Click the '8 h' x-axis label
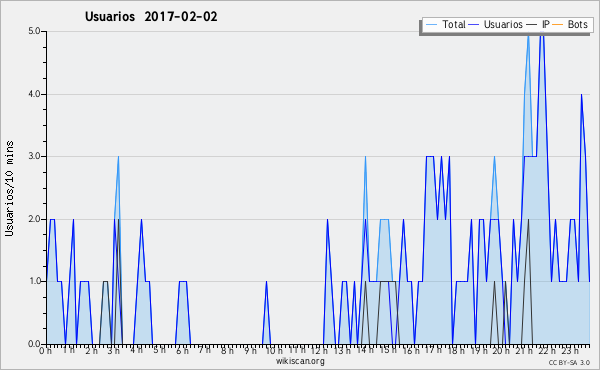This screenshot has width=600, height=370. click(227, 350)
